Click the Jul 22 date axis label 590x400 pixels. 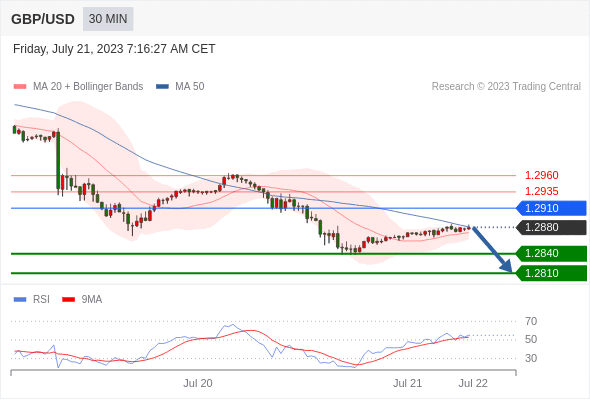tap(473, 383)
